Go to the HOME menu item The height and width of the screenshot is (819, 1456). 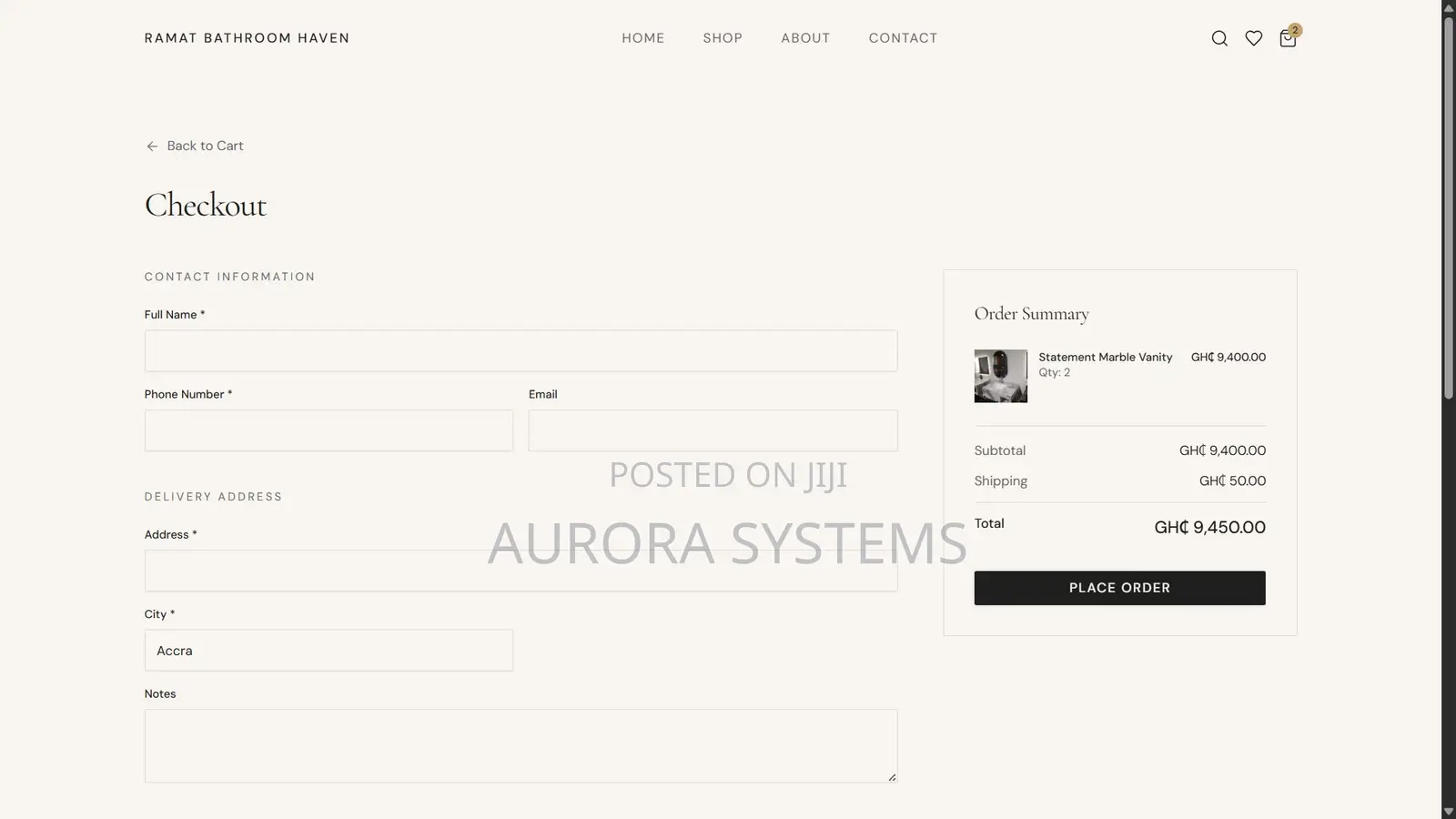pyautogui.click(x=643, y=38)
